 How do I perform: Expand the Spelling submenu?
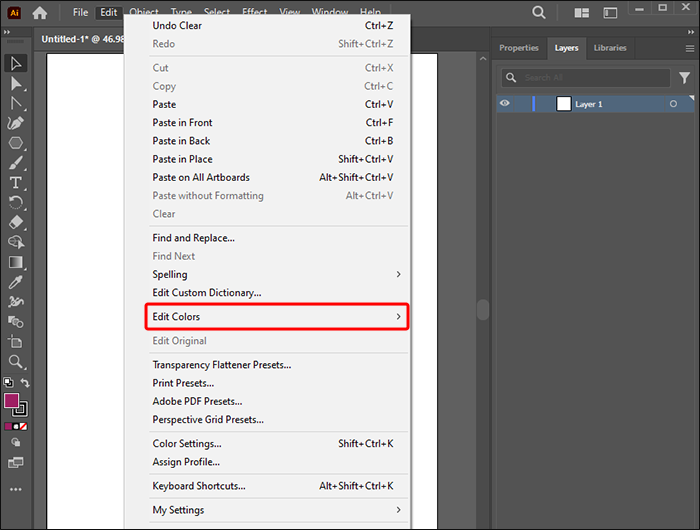point(277,274)
